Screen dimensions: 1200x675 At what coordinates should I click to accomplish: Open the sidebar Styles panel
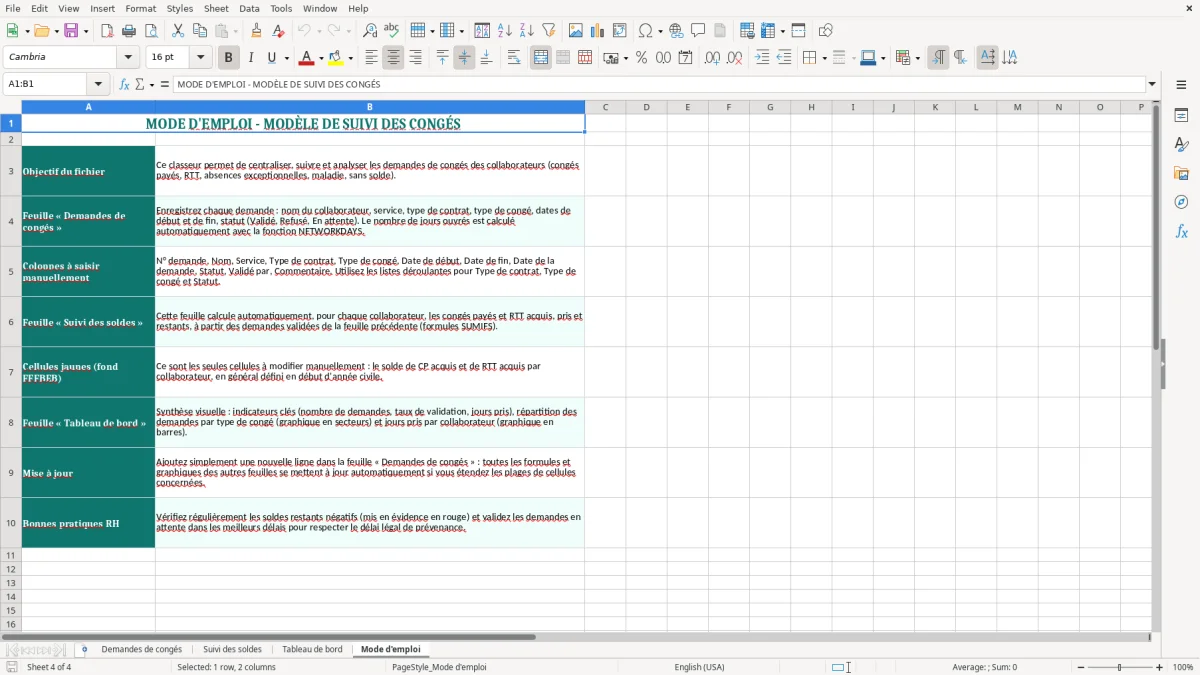pos(1181,144)
